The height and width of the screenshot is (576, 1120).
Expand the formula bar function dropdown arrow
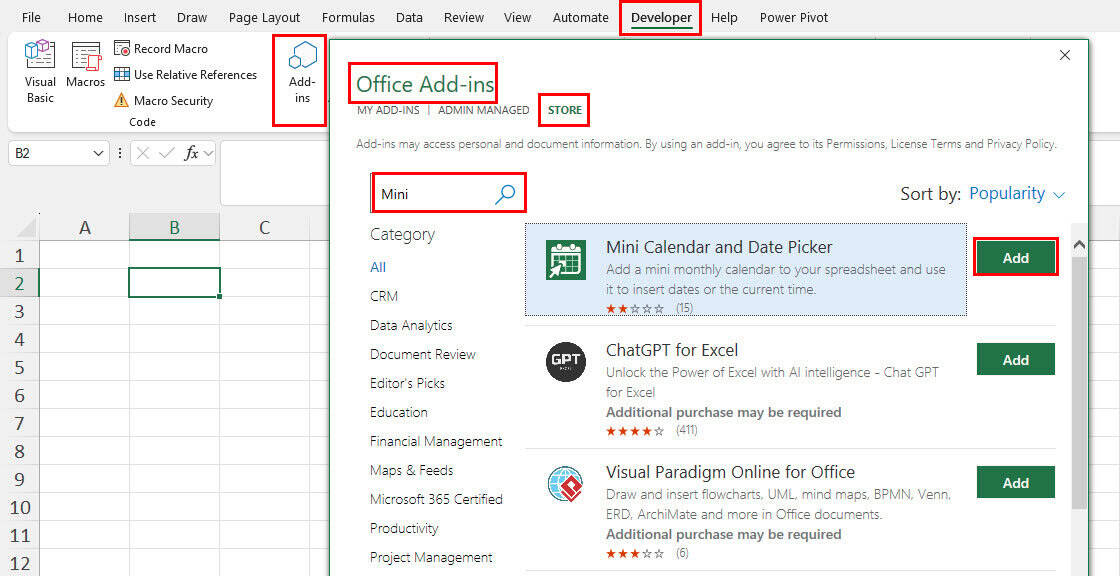(208, 153)
